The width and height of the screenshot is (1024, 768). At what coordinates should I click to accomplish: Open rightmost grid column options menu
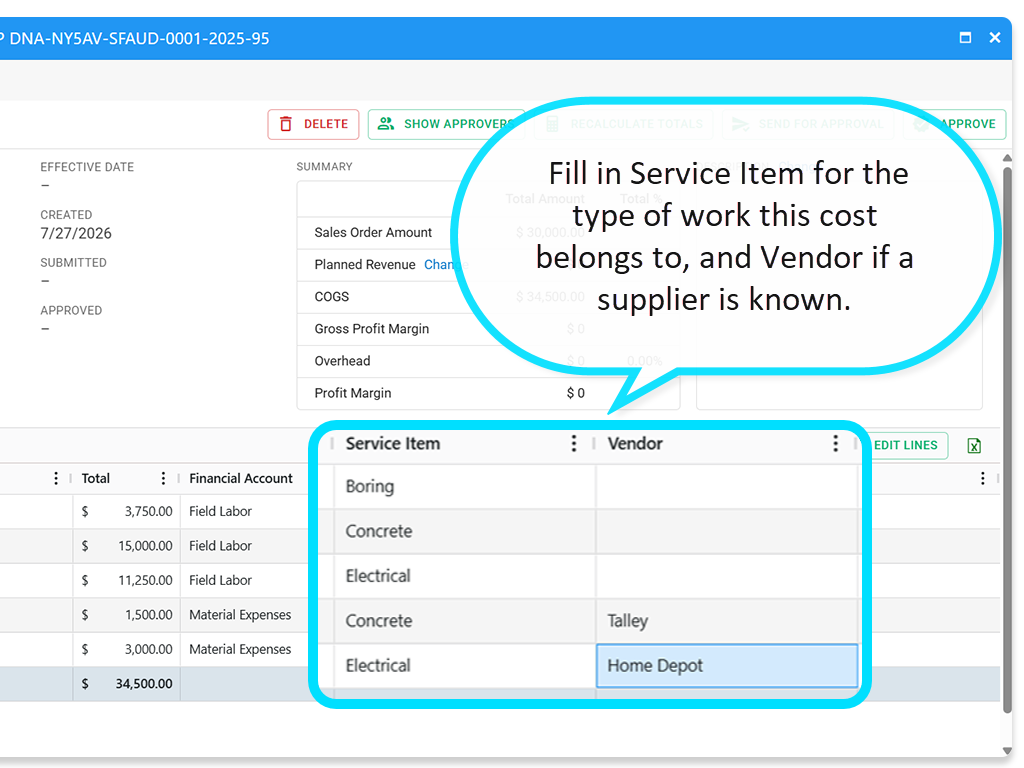point(982,478)
